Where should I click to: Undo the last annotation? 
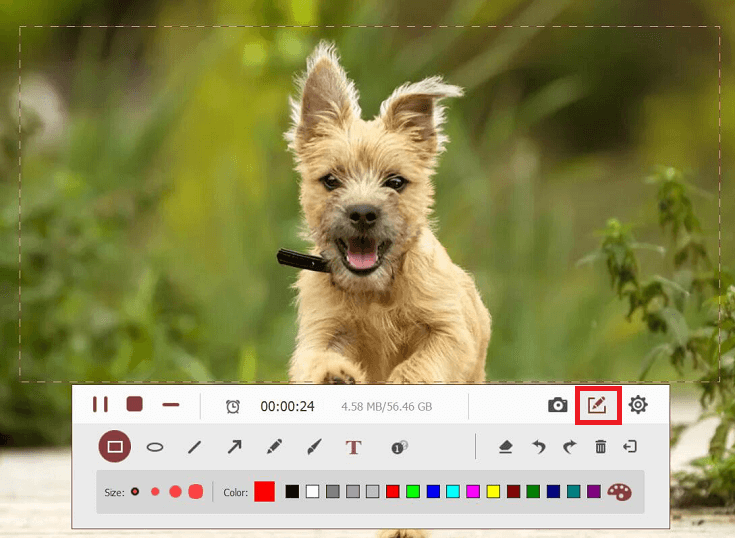[x=539, y=447]
